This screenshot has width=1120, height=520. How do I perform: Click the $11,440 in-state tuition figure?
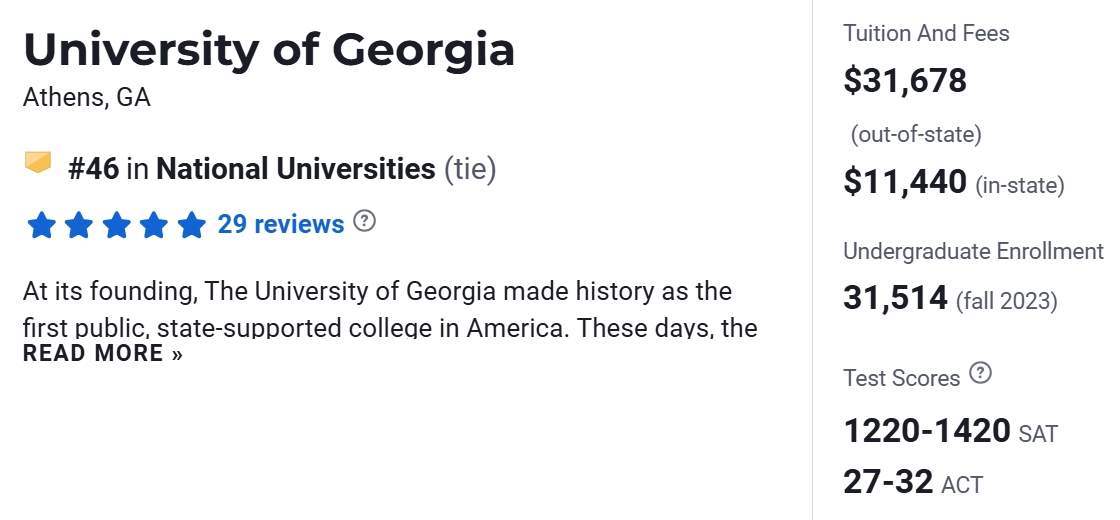click(905, 181)
